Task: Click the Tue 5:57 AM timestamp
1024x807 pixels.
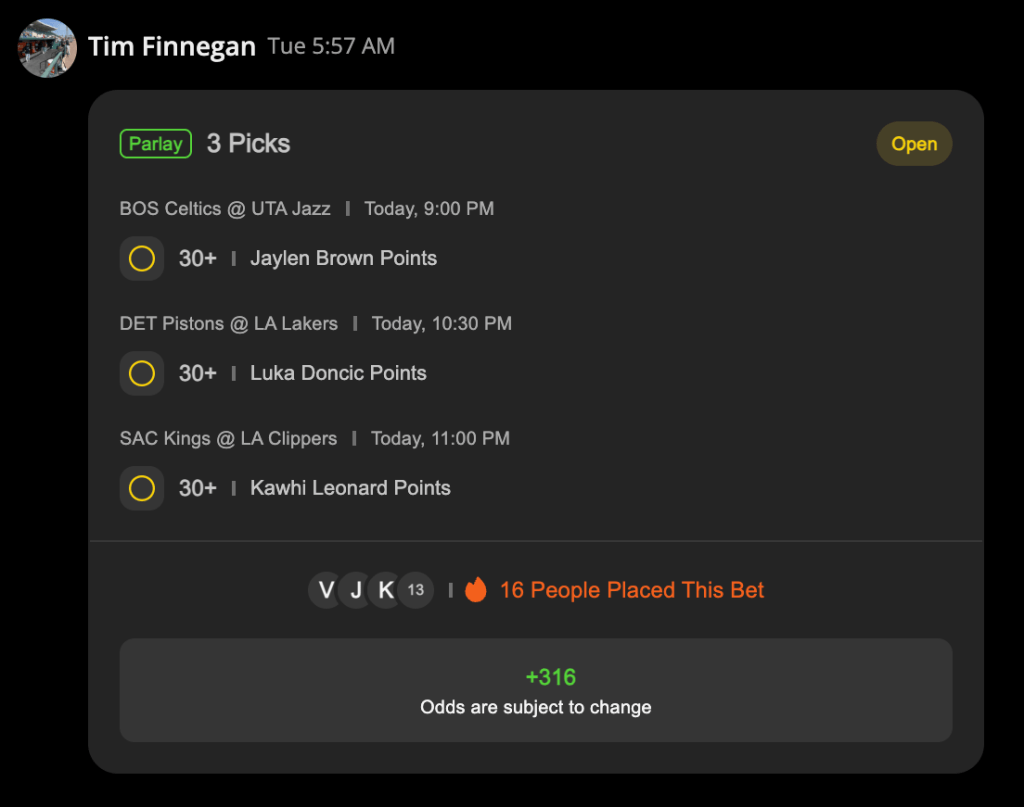Action: click(x=331, y=46)
